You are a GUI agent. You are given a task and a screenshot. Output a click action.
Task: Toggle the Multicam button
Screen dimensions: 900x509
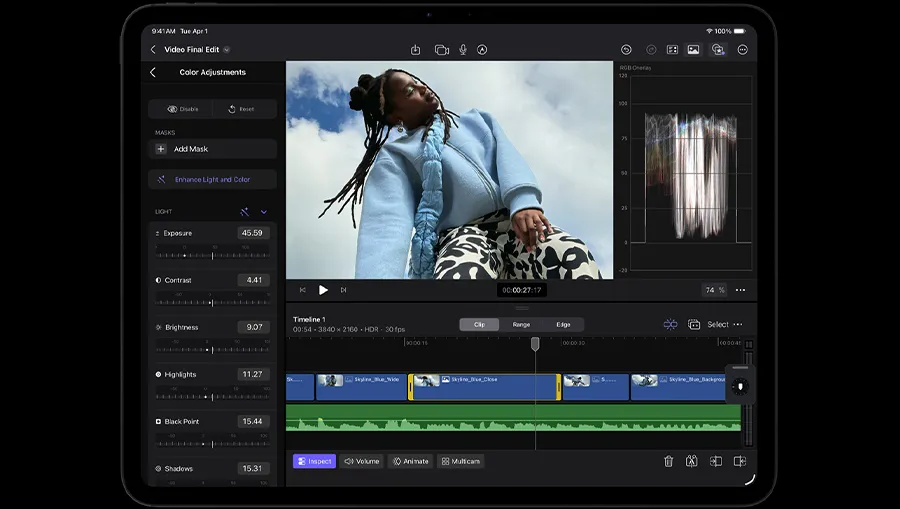tap(461, 461)
